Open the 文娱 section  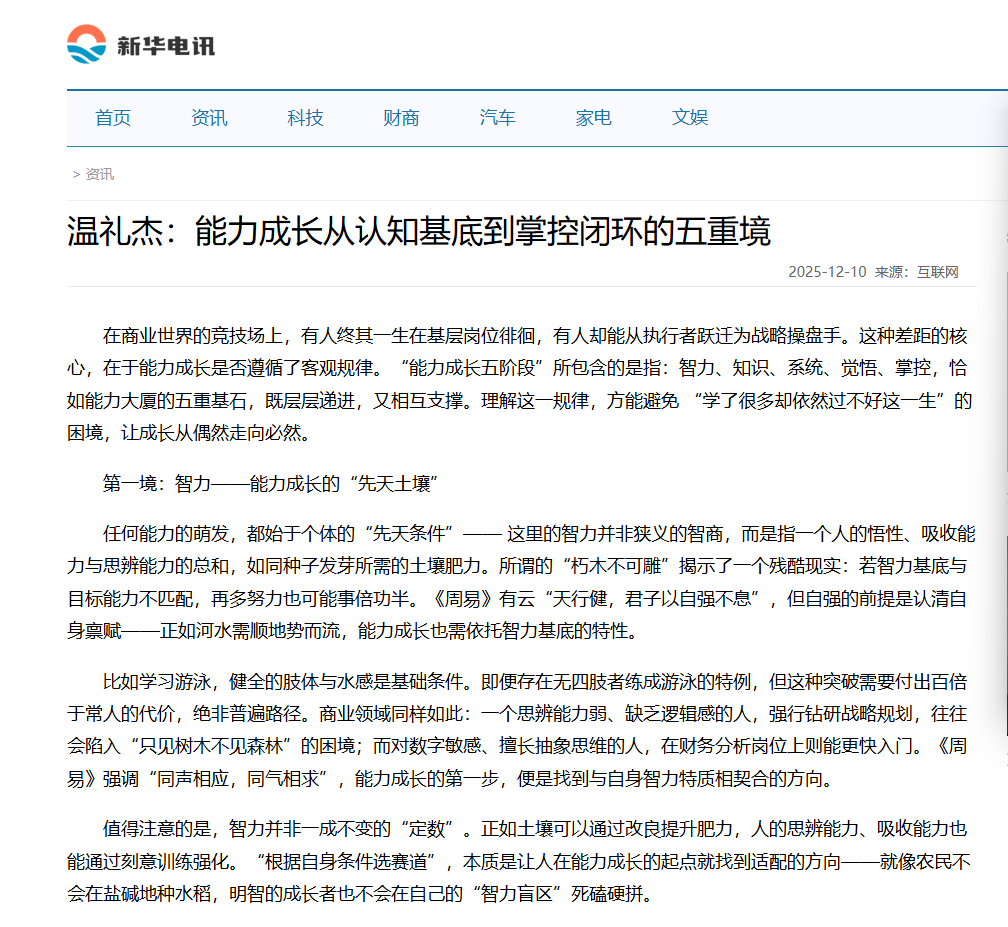[689, 117]
